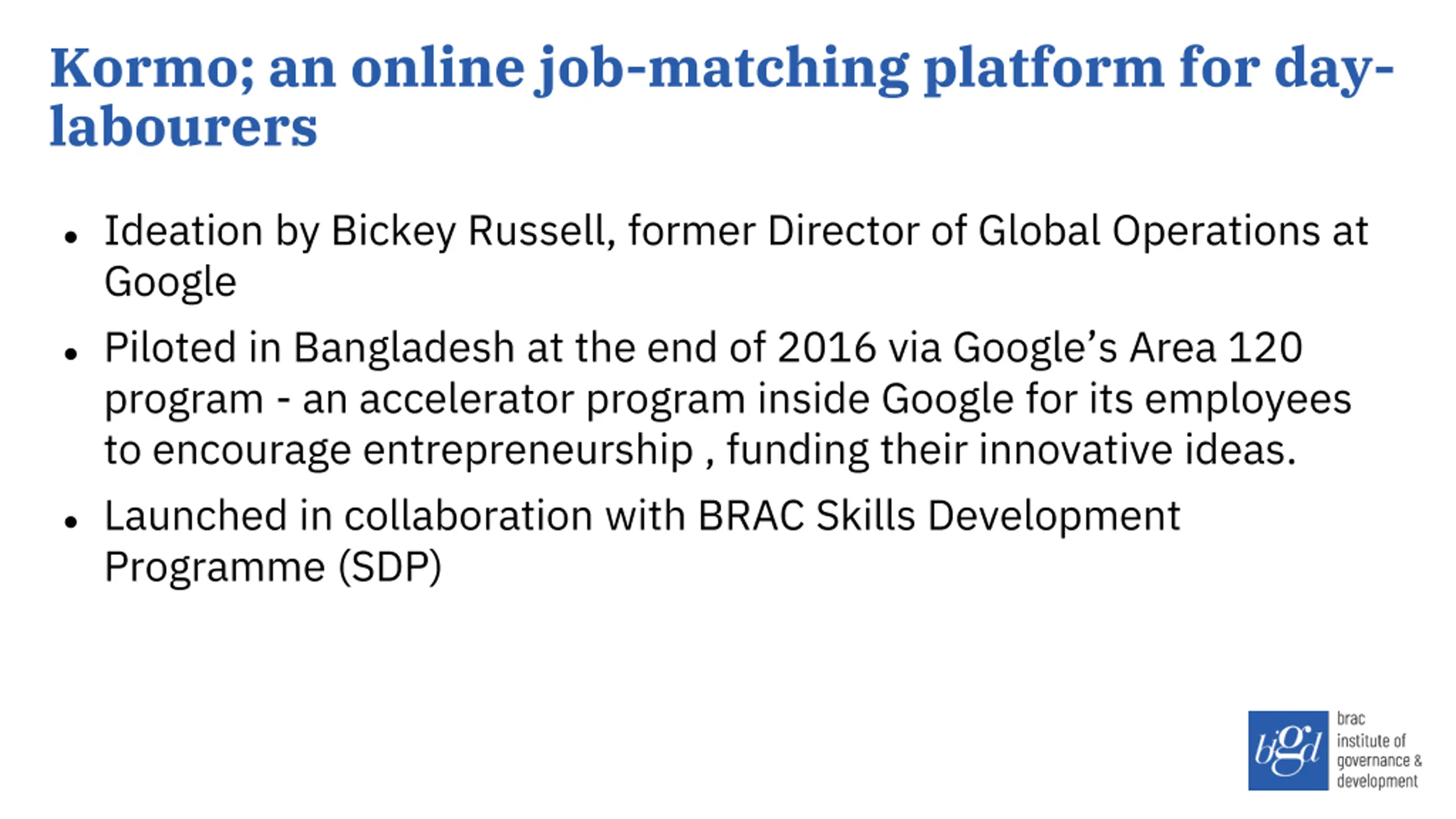This screenshot has width=1456, height=819.
Task: Click the phrase 'innovative ideas.'
Action: click(x=1137, y=450)
